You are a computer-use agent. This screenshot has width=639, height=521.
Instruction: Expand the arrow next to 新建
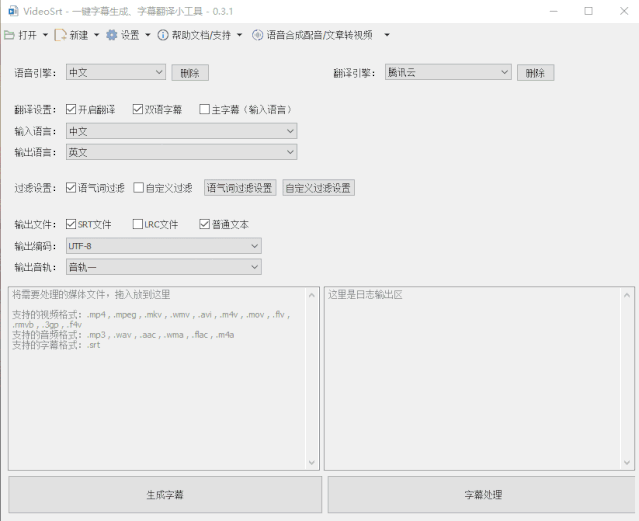(97, 35)
